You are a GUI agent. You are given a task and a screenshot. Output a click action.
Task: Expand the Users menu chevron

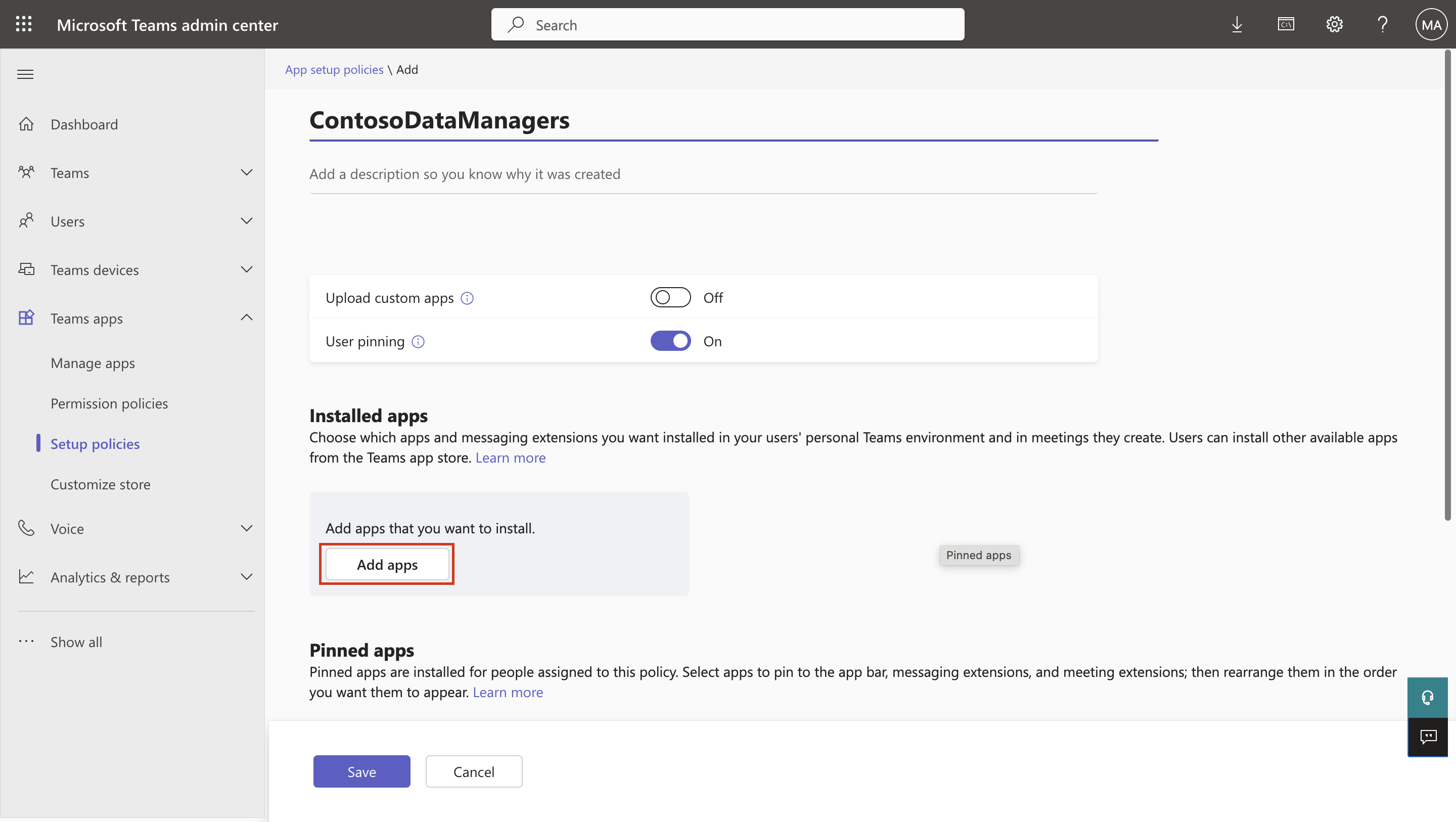(246, 221)
